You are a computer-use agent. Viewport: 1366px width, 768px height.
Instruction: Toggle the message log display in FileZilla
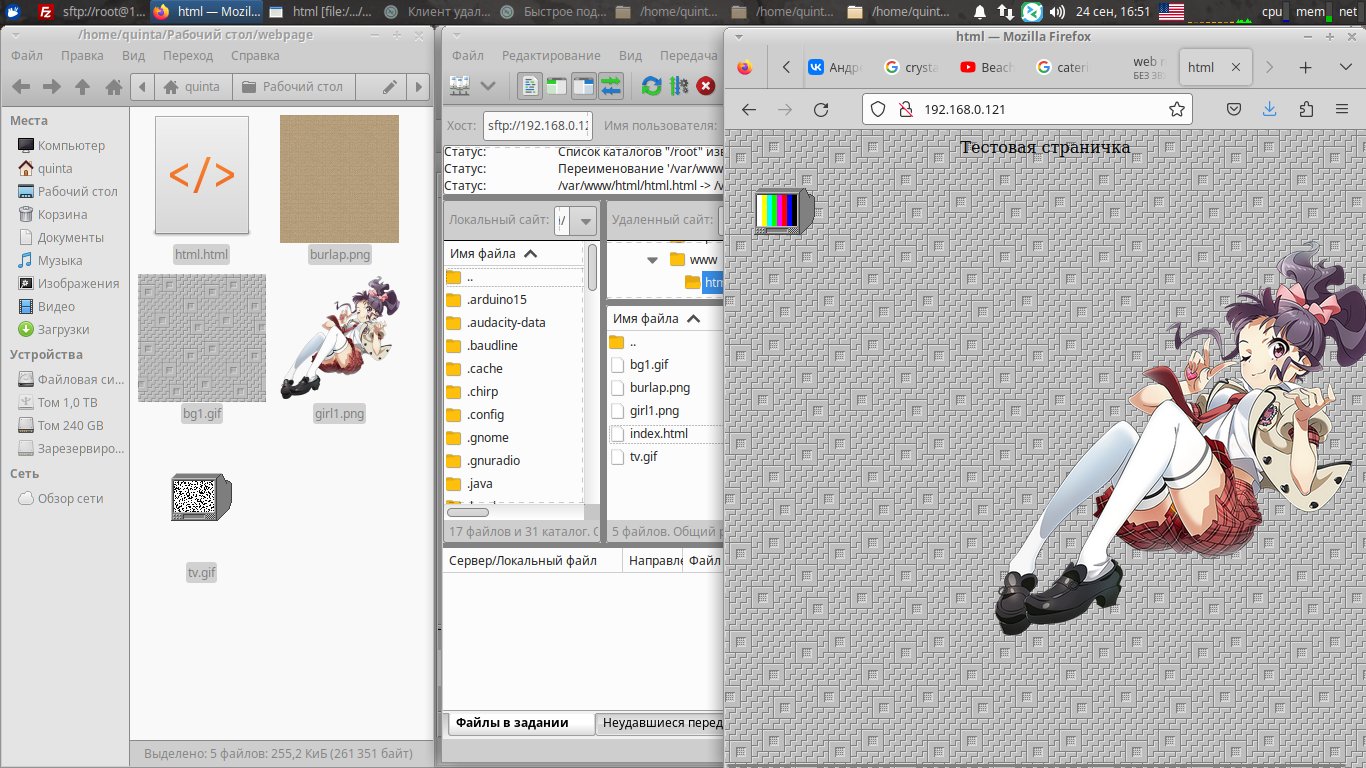pyautogui.click(x=529, y=86)
